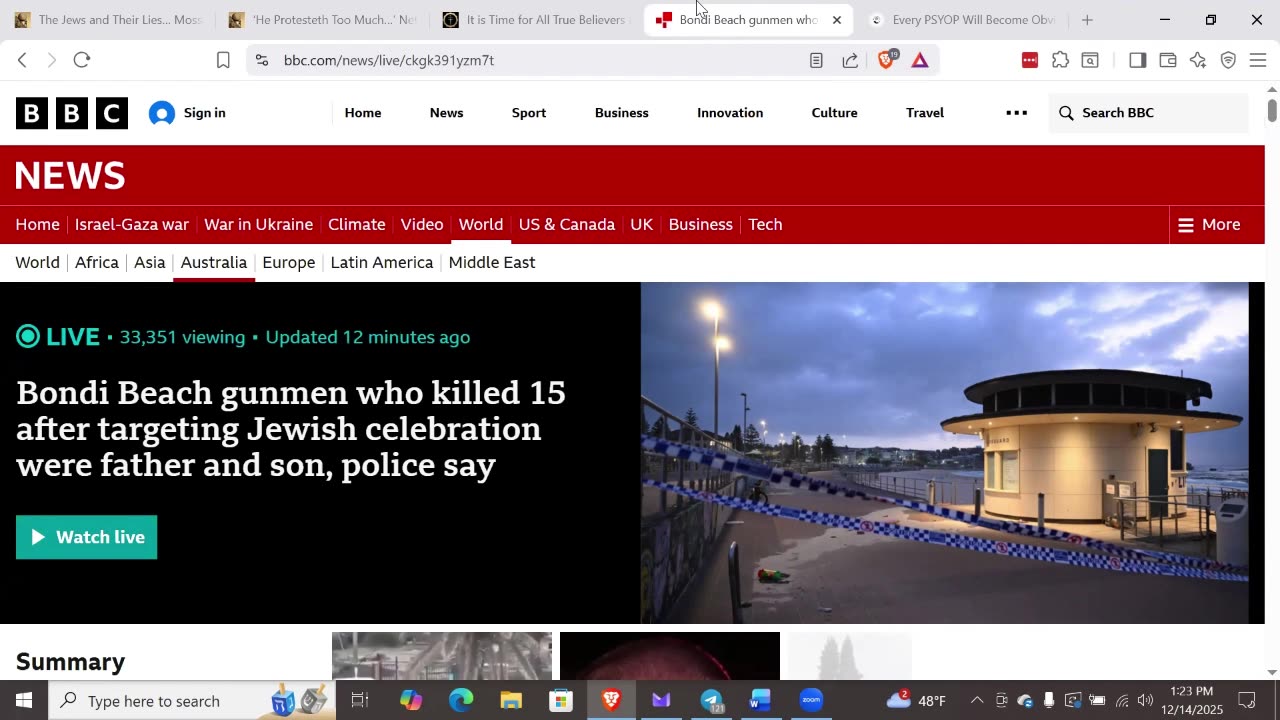Open Innovation section
Image resolution: width=1280 pixels, height=720 pixels.
point(730,113)
